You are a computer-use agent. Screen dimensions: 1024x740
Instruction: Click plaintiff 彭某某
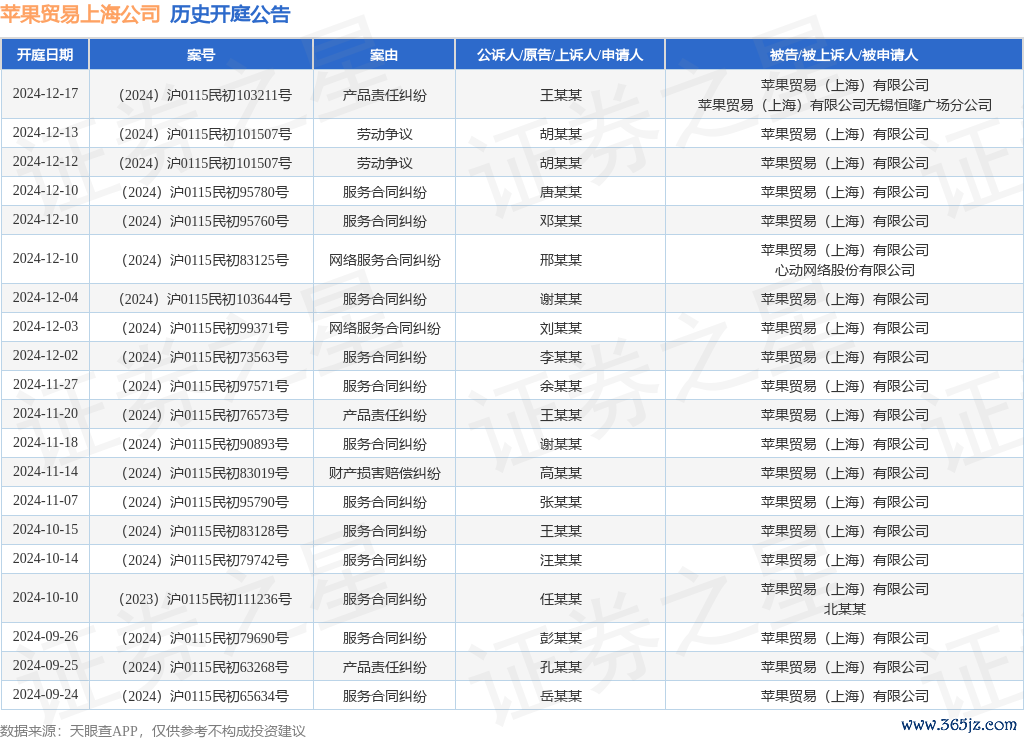[561, 638]
